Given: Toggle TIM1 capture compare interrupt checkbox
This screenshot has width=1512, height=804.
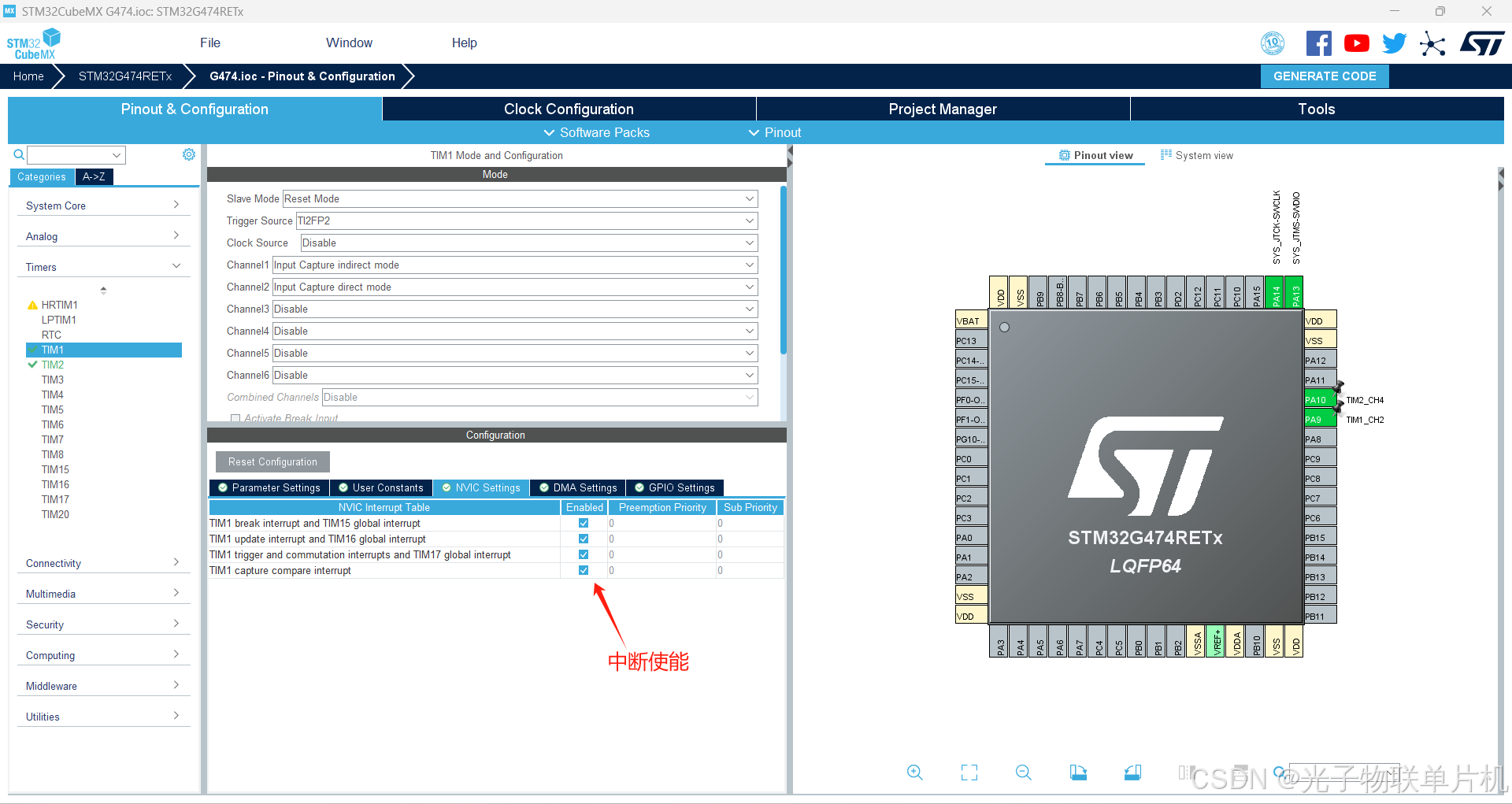Looking at the screenshot, I should (x=584, y=571).
